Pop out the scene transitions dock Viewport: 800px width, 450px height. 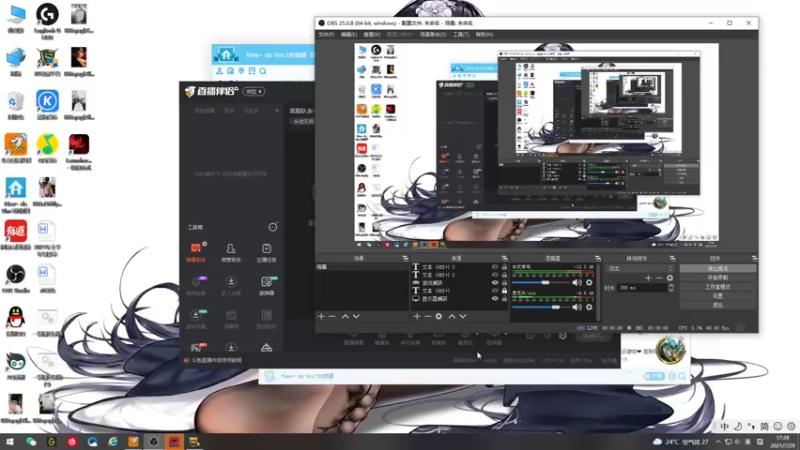tap(672, 259)
